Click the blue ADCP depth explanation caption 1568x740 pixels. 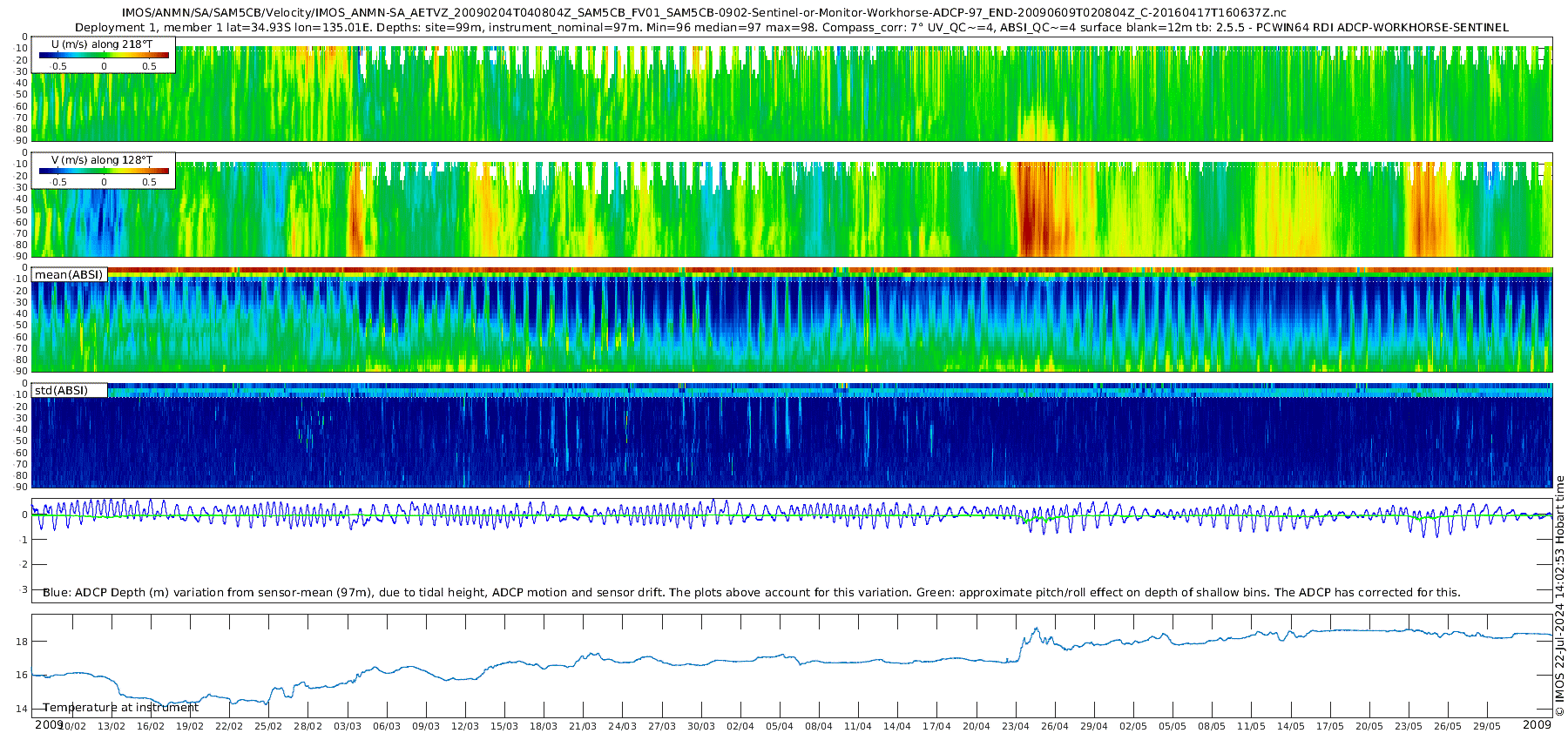click(x=752, y=592)
